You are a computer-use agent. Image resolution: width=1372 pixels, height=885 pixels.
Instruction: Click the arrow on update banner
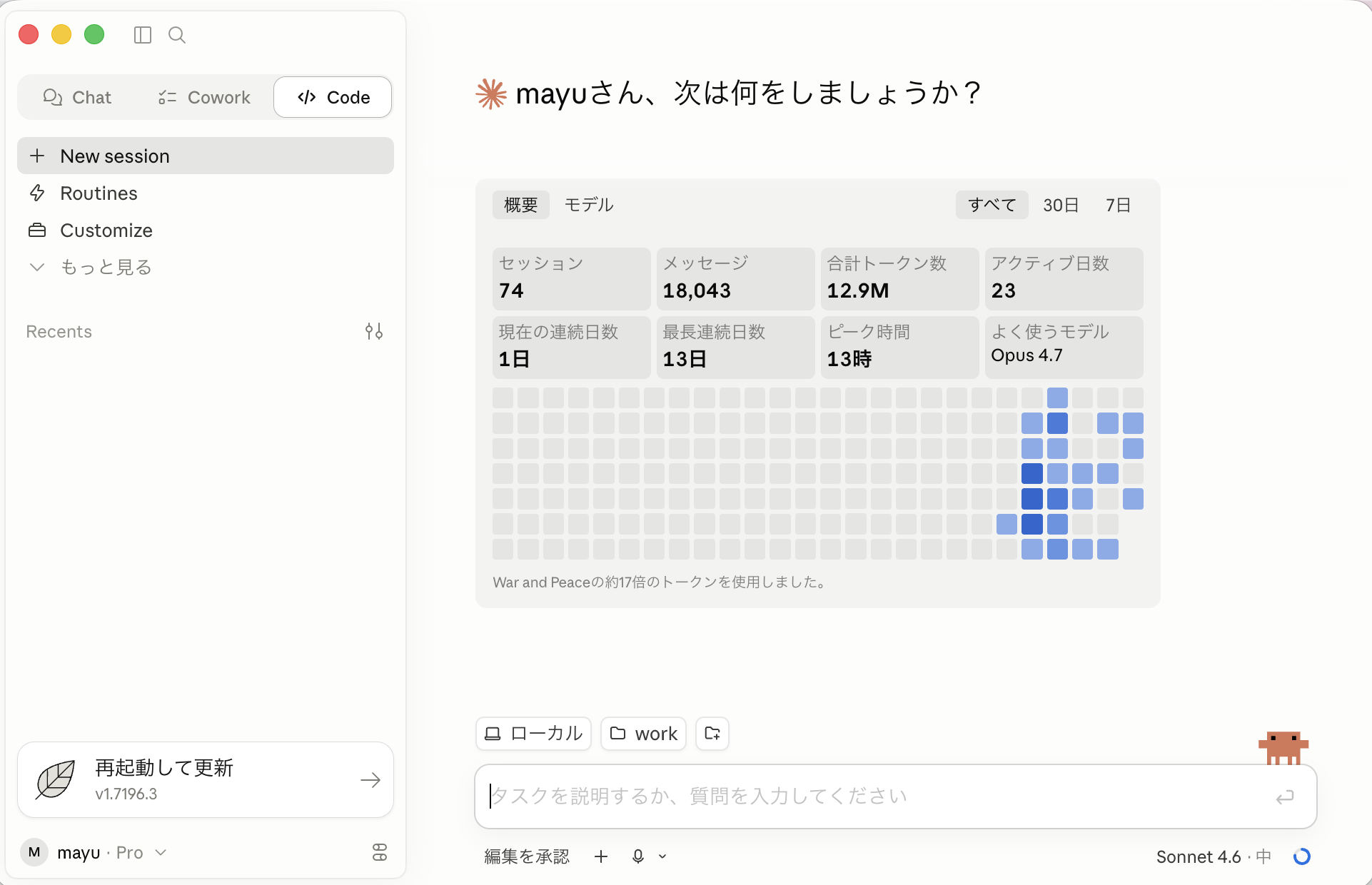point(370,780)
